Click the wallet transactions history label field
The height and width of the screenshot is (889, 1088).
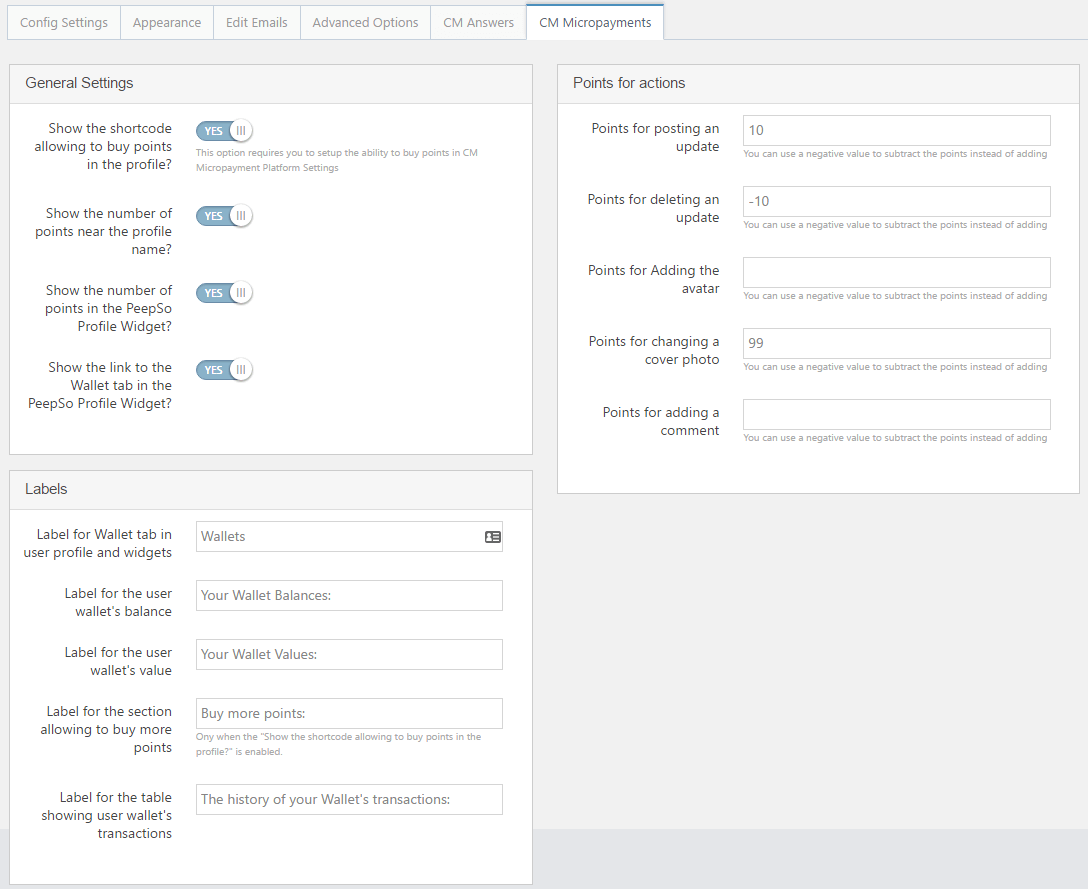(349, 800)
